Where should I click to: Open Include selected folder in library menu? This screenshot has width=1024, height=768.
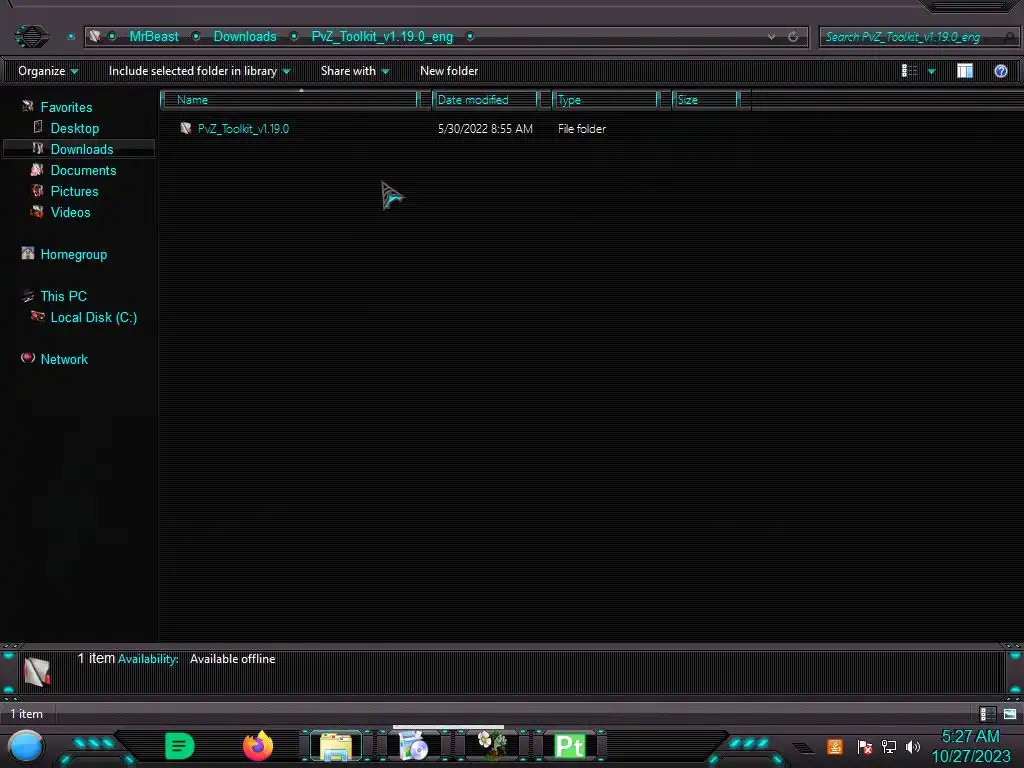coord(199,71)
